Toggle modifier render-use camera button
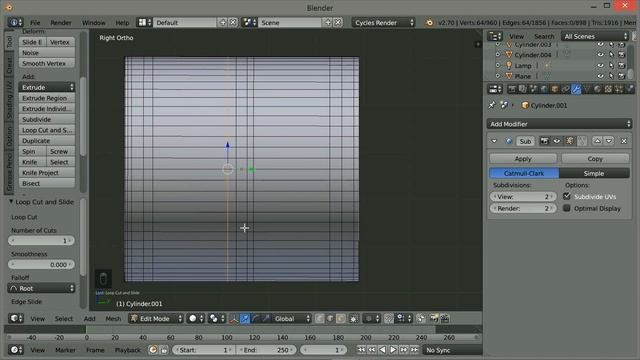The height and width of the screenshot is (360, 640). (544, 141)
